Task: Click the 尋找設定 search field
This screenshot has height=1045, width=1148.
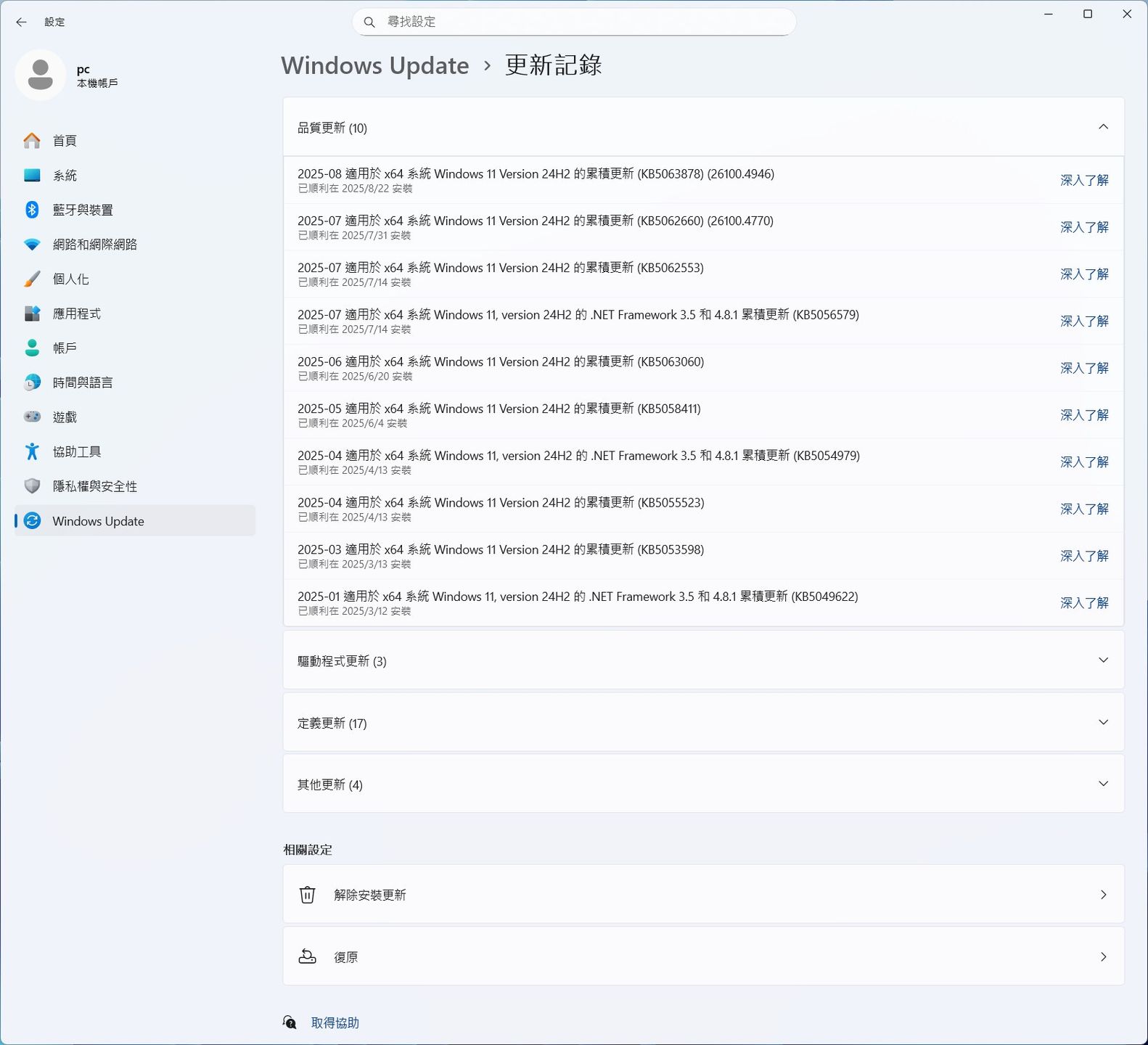Action: pyautogui.click(x=574, y=22)
